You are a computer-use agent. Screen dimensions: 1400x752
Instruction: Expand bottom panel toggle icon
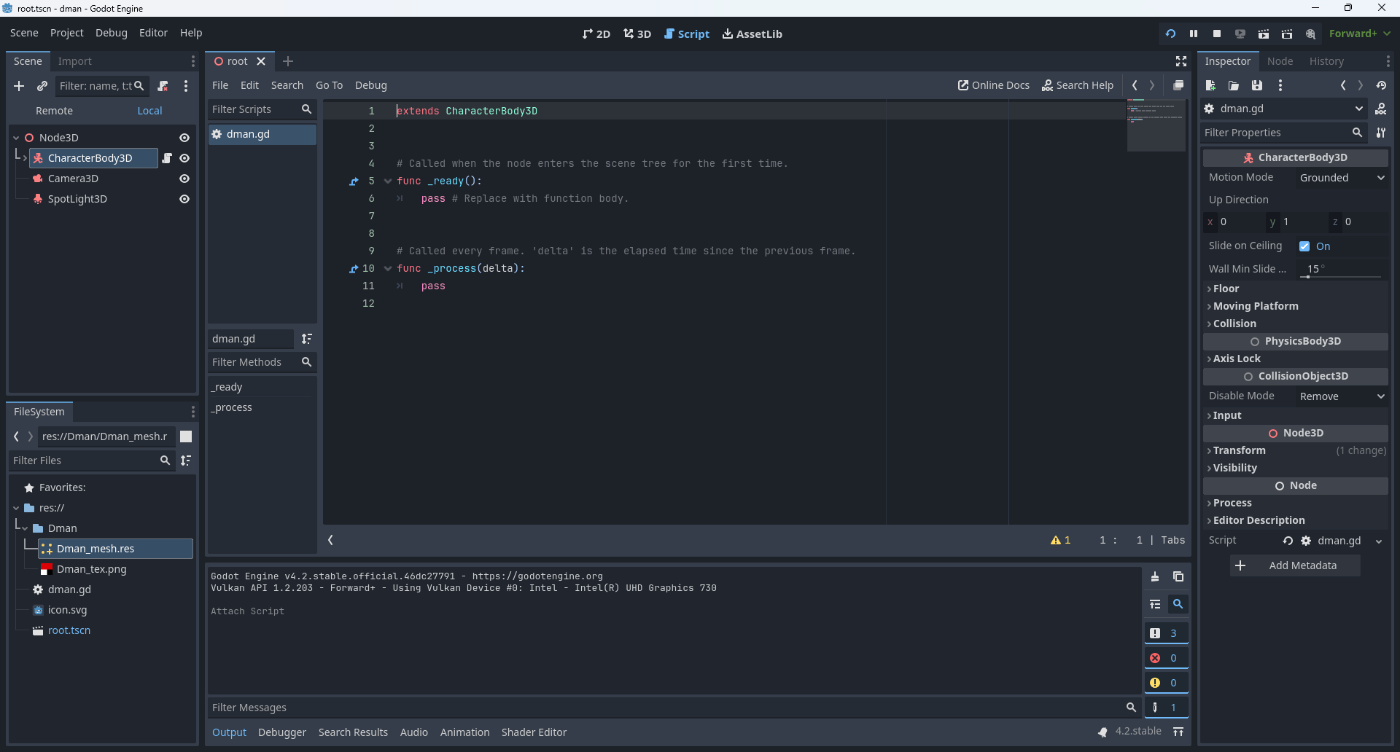1178,731
